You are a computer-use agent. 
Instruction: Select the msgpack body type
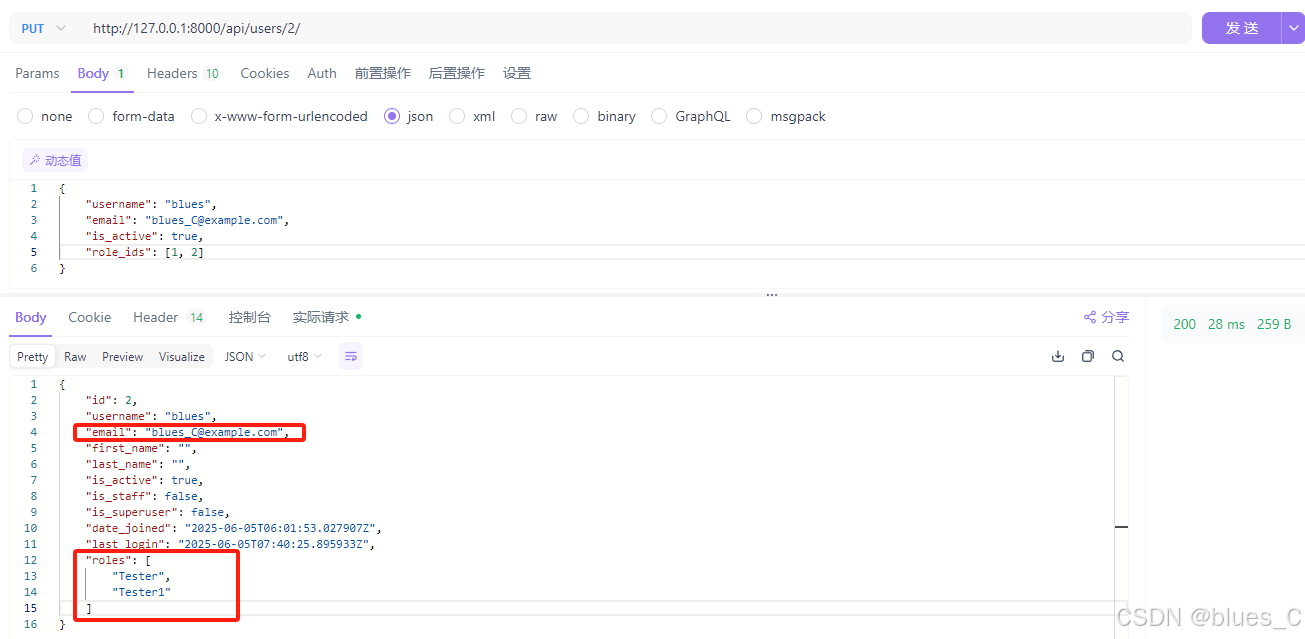click(786, 116)
